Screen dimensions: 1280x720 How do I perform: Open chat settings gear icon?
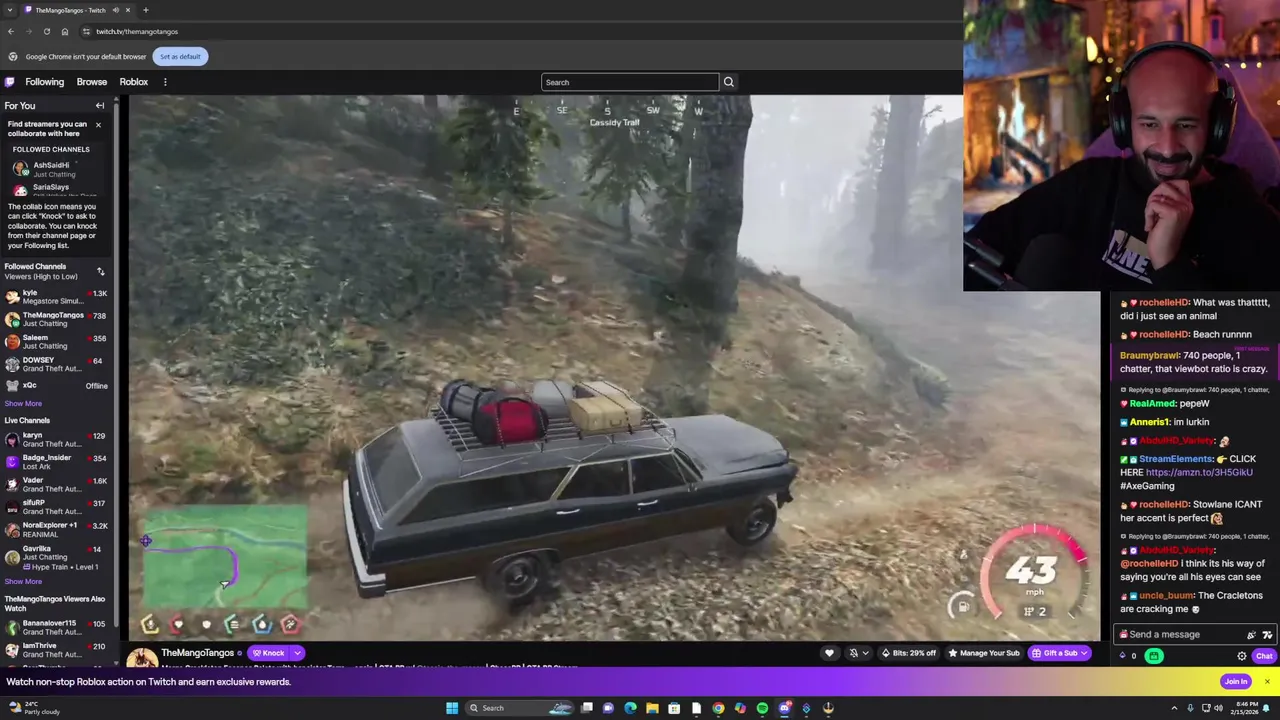1242,656
